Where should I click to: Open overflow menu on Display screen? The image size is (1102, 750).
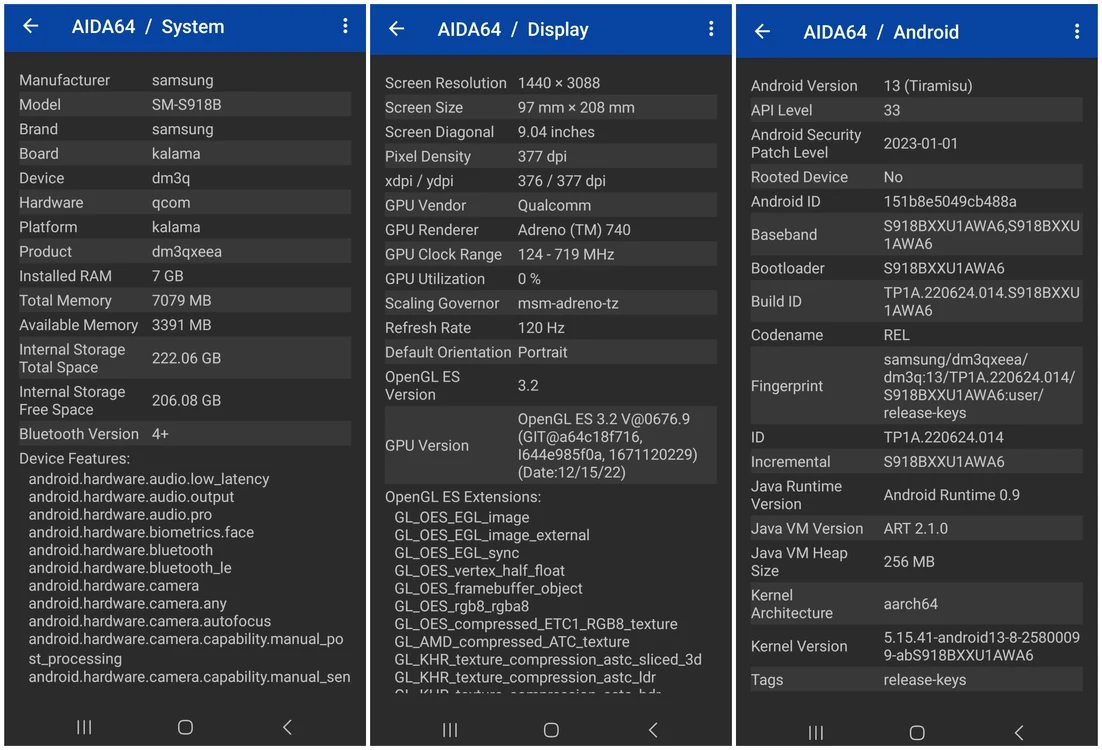711,29
